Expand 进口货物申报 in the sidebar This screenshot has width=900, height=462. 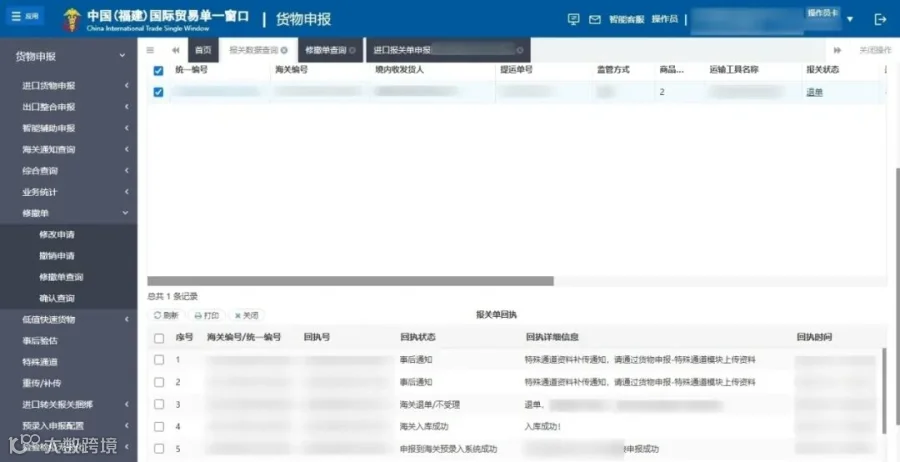point(69,86)
